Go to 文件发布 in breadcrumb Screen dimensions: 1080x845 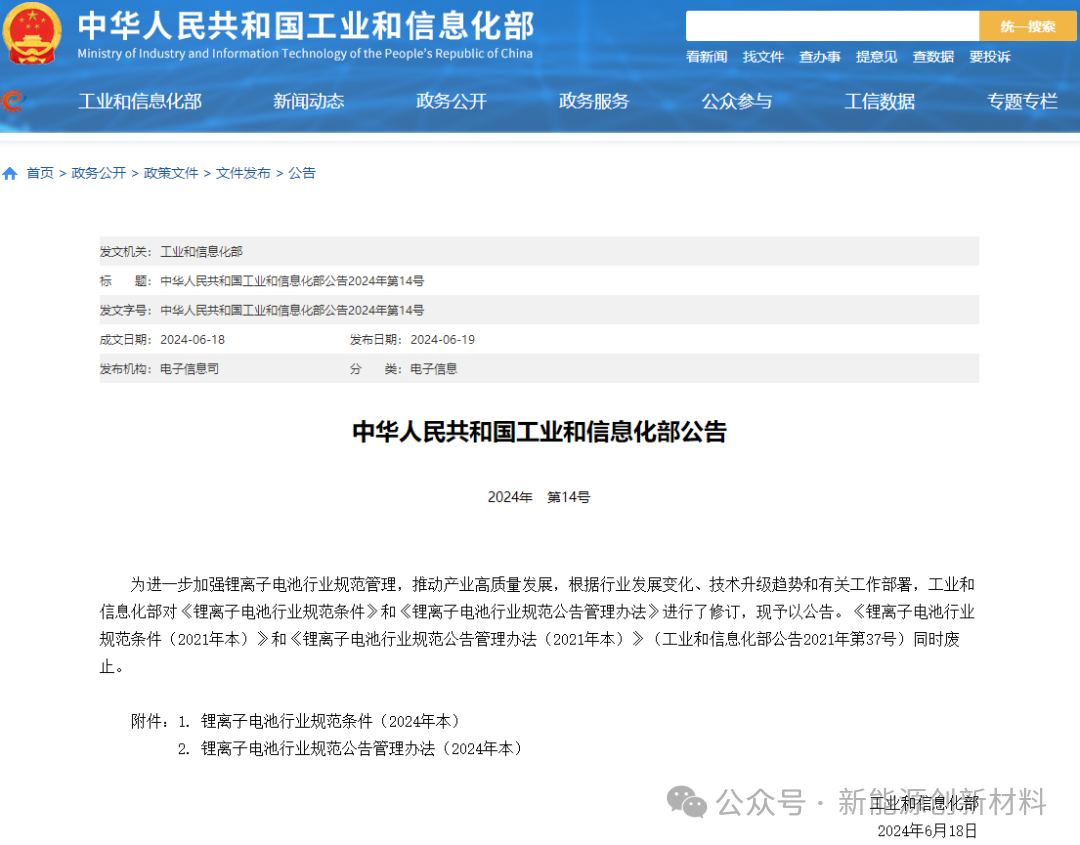[243, 174]
